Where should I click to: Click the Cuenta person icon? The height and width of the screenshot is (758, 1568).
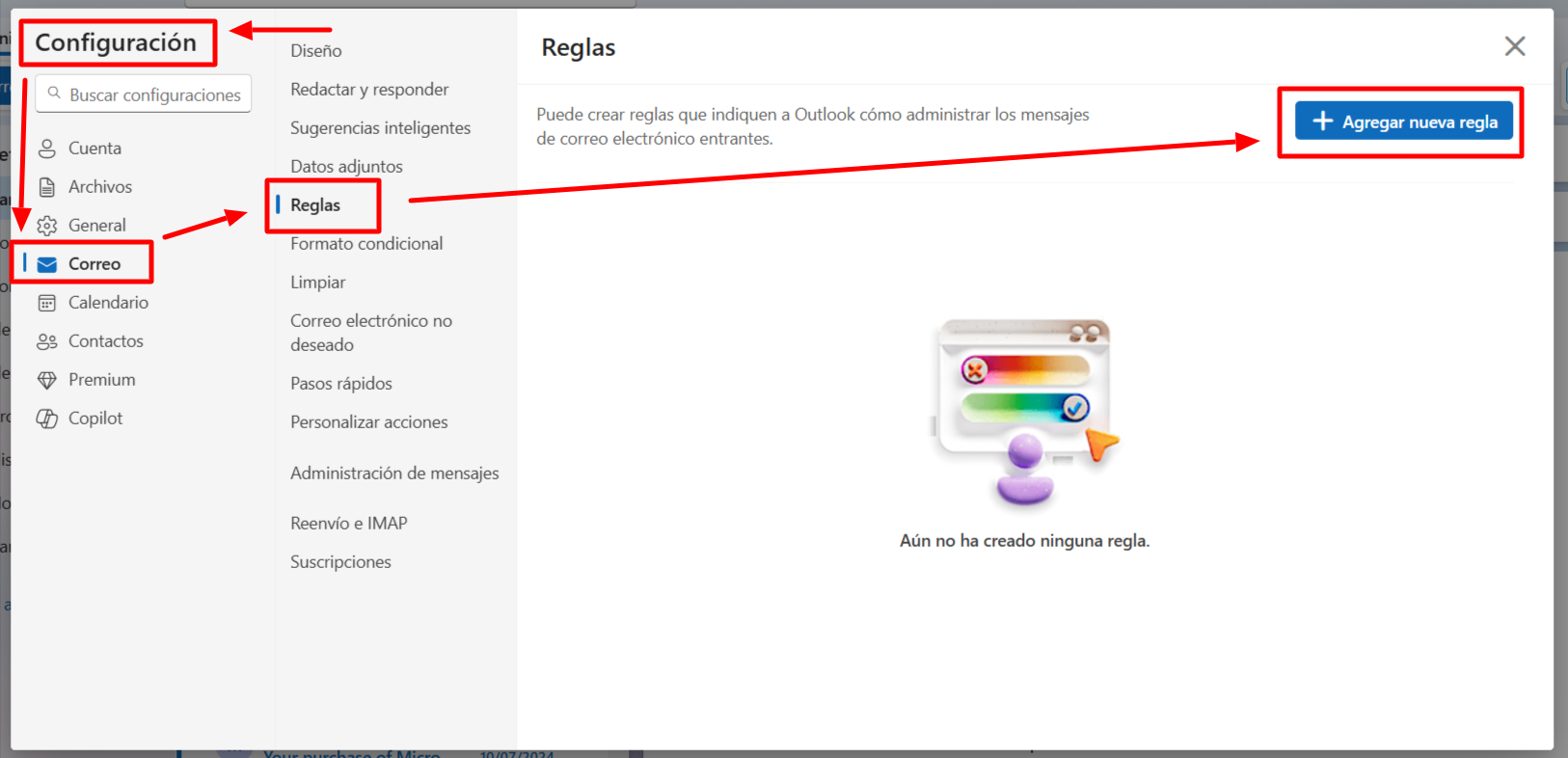[x=46, y=149]
